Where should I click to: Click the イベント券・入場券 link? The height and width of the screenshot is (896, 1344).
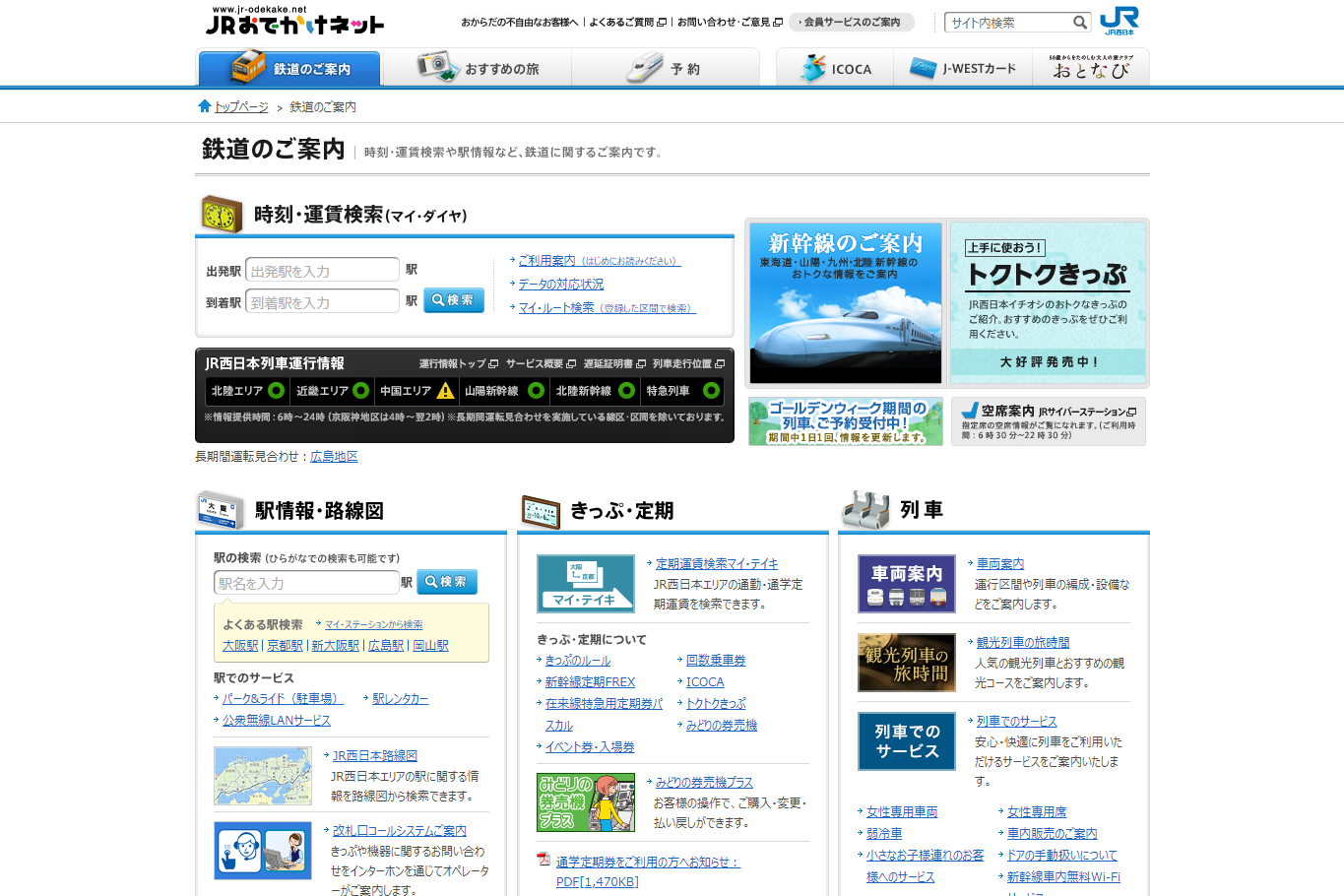pos(590,747)
